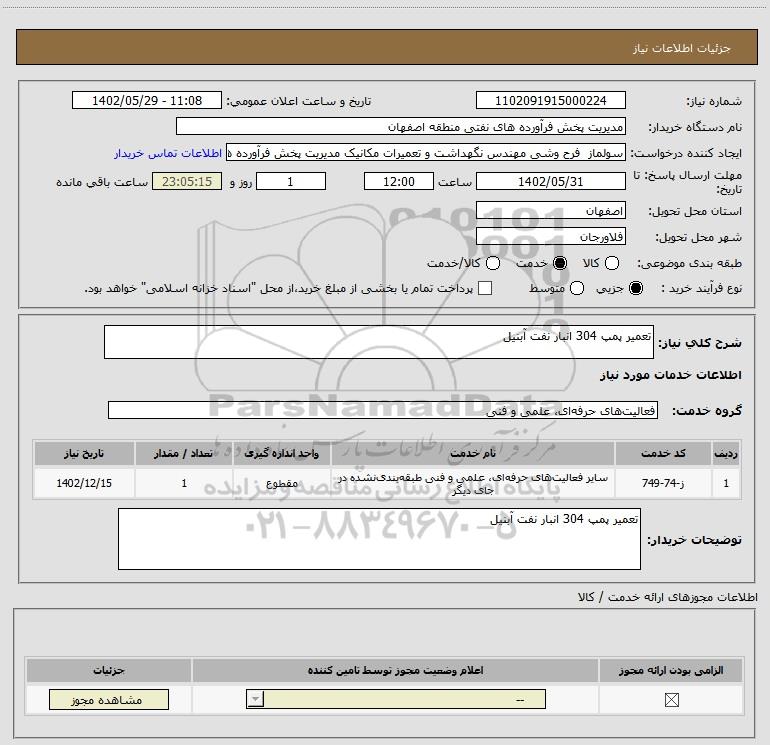Select the کالا/خدمت radio button
The image size is (770, 745).
pyautogui.click(x=493, y=263)
